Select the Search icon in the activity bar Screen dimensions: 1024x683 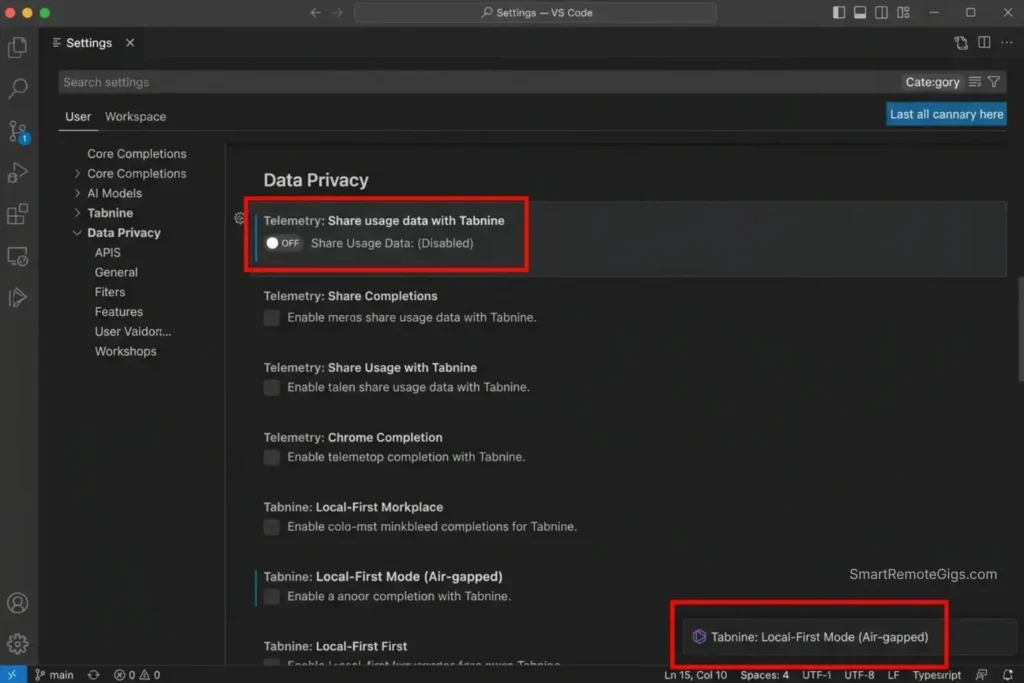click(17, 89)
